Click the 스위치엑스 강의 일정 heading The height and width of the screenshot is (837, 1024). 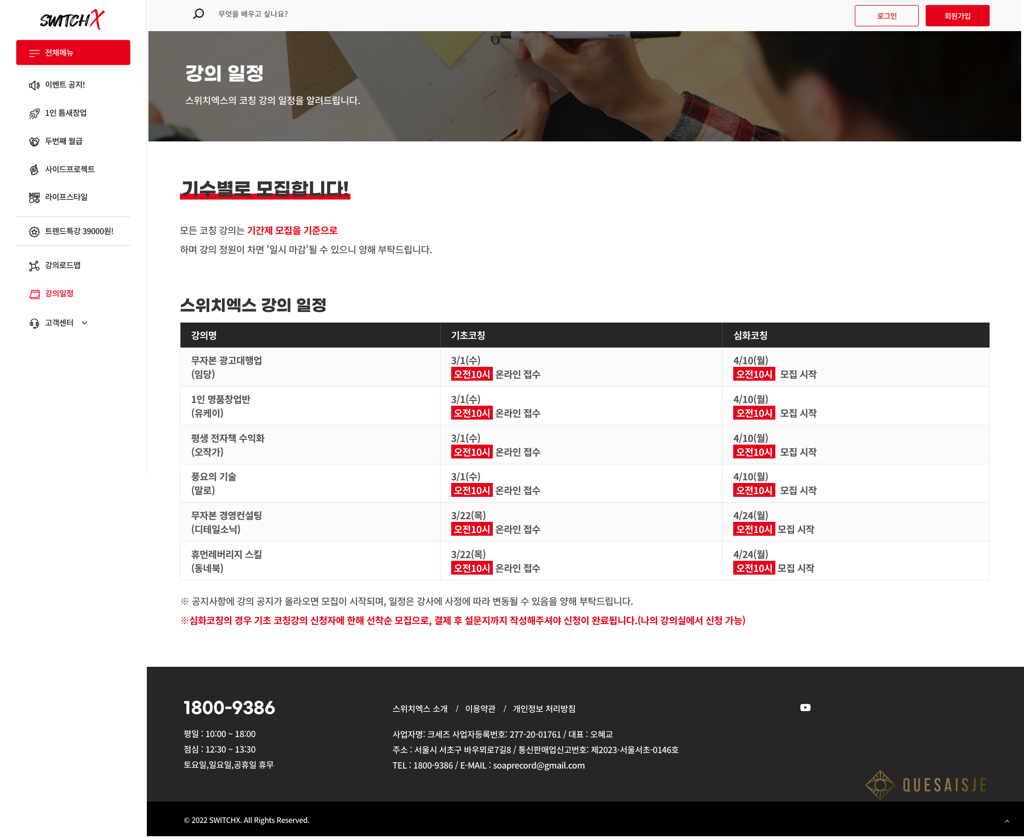point(253,305)
